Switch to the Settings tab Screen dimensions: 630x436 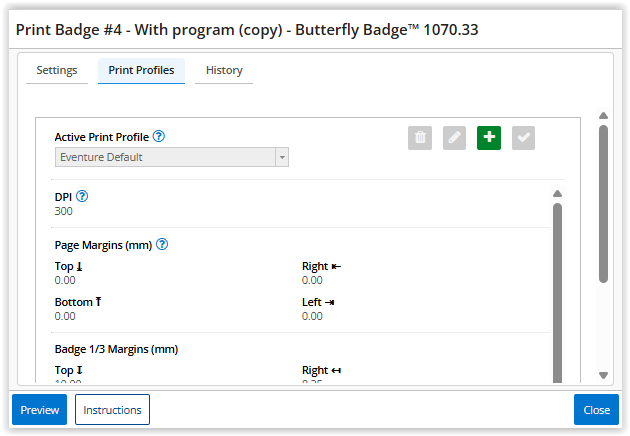coord(57,71)
